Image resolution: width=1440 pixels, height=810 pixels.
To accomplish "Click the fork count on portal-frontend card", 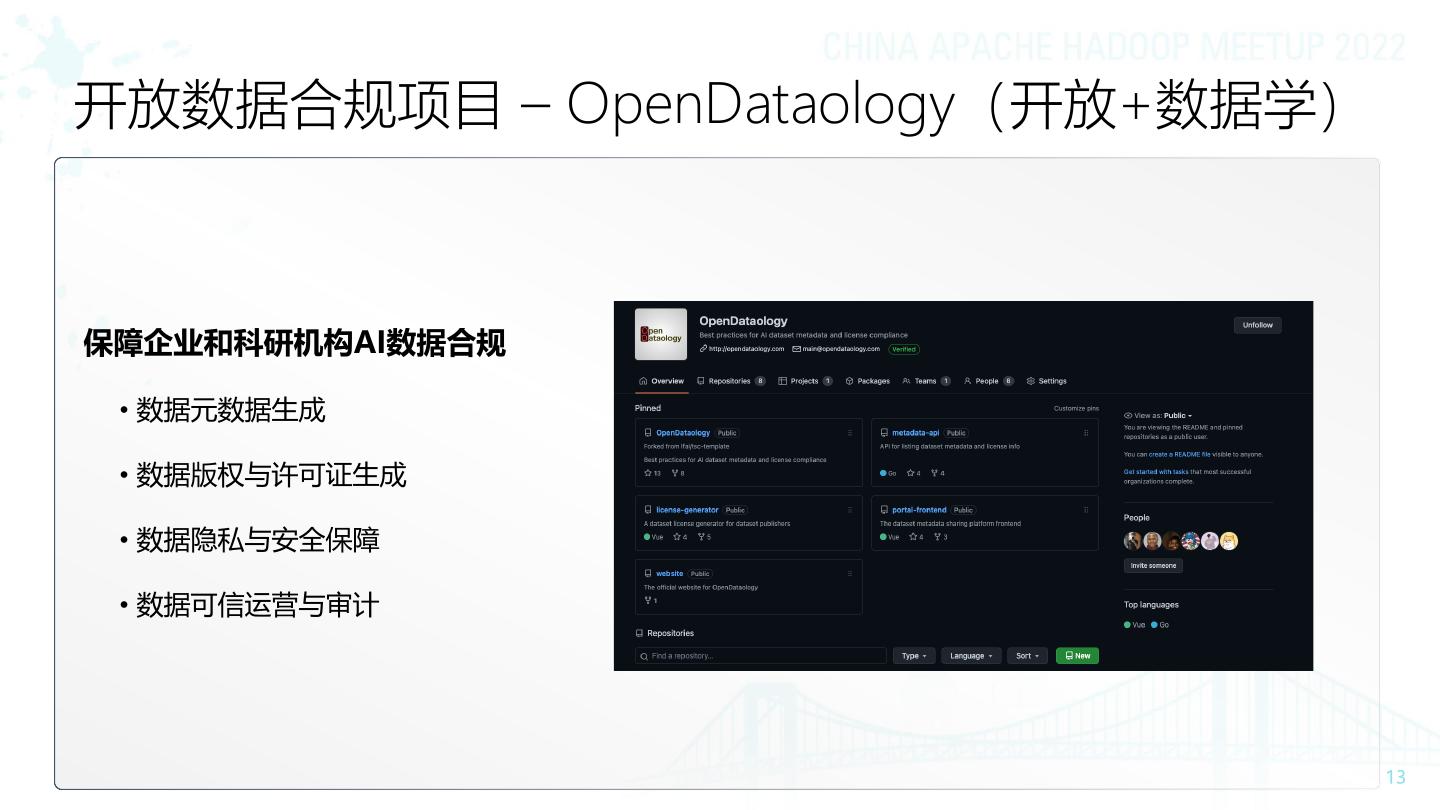I will [940, 537].
